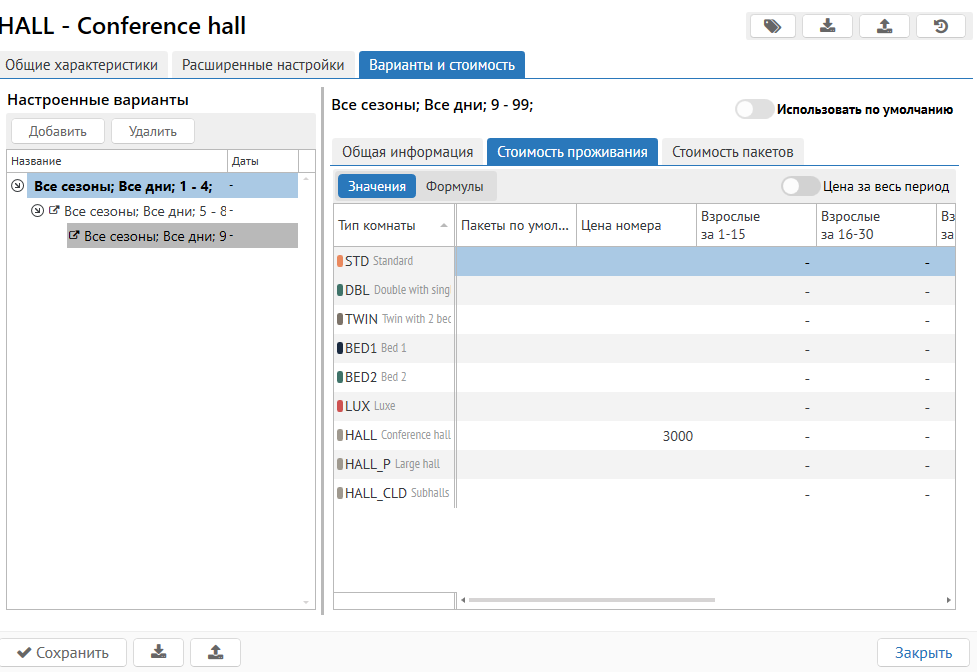977x672 pixels.
Task: Click external link icon of the 9 variant
Action: coord(74,236)
